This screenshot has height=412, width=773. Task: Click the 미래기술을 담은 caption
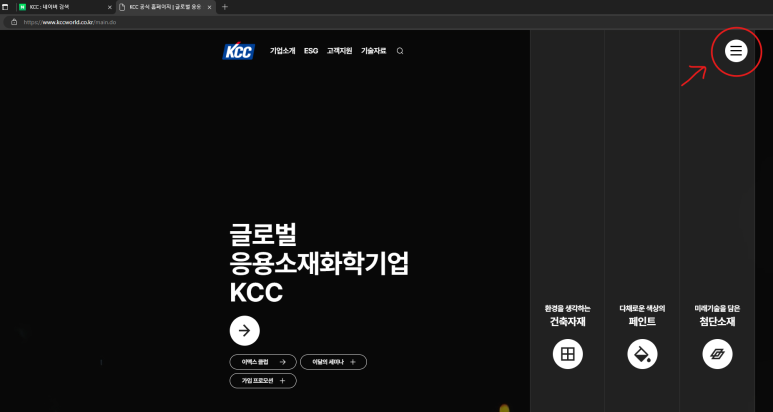pos(717,309)
